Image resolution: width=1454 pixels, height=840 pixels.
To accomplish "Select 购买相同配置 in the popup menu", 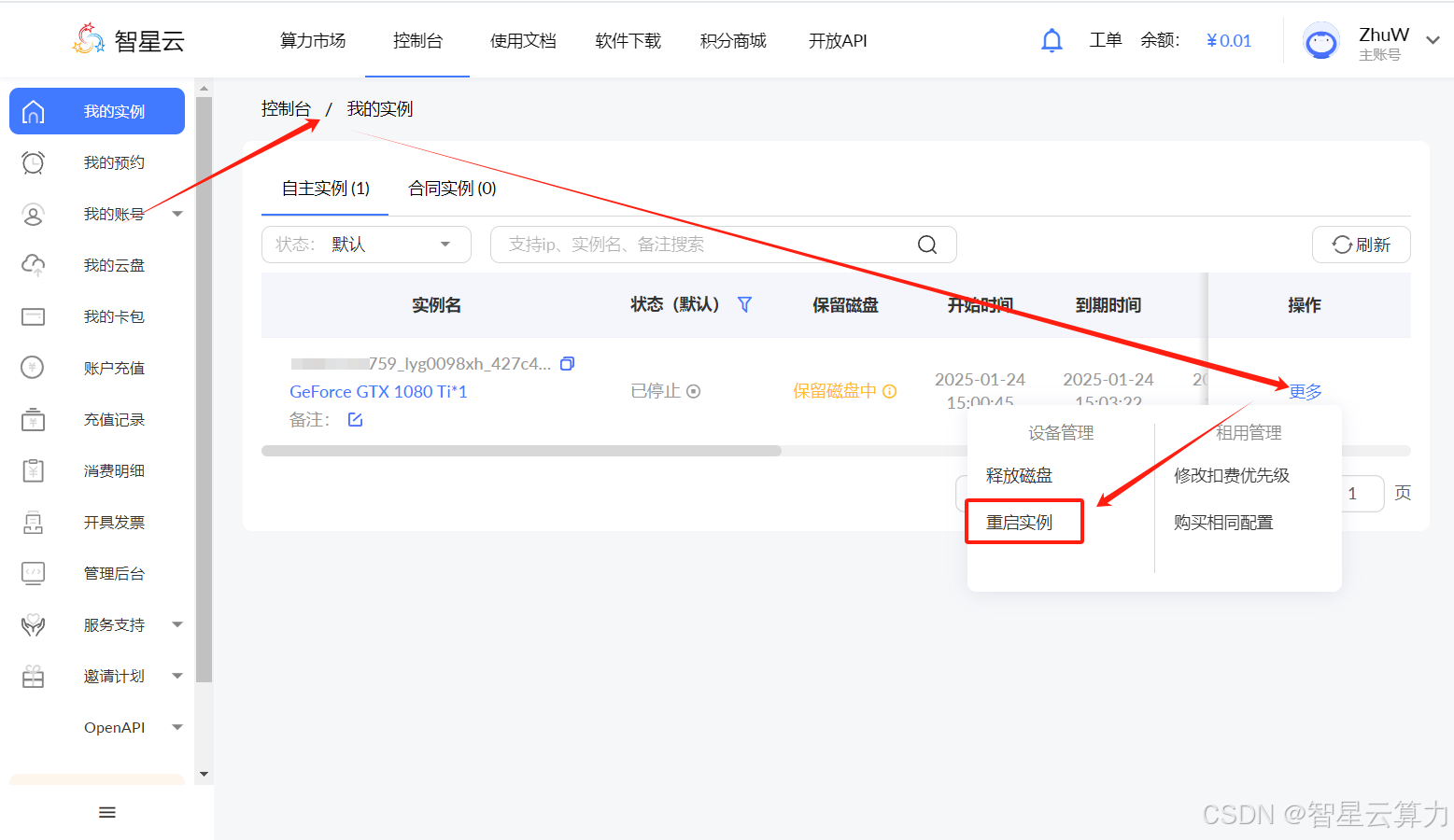I will tap(1223, 522).
